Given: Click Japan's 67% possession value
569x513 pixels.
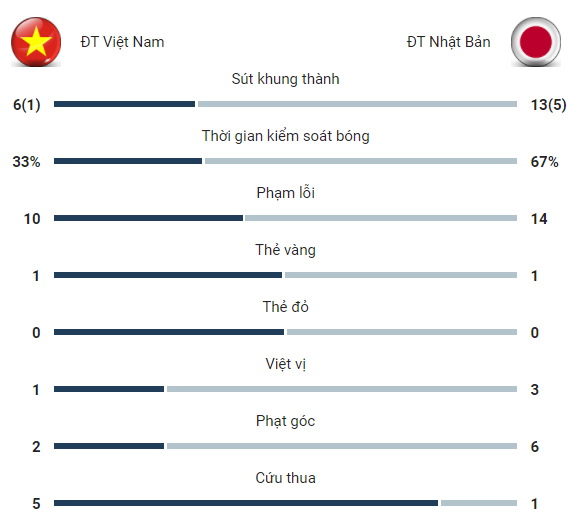Looking at the screenshot, I should 544,162.
